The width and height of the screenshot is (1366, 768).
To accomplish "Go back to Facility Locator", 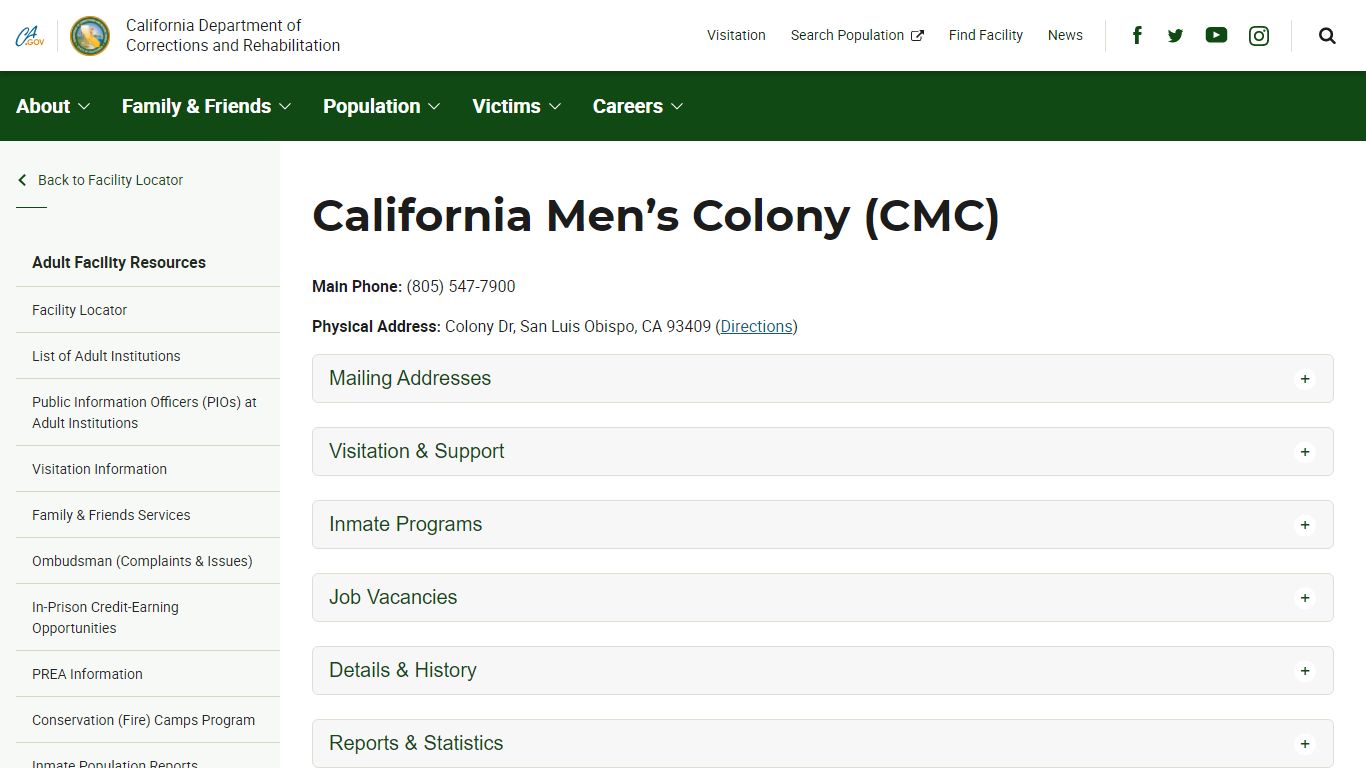I will pyautogui.click(x=100, y=180).
